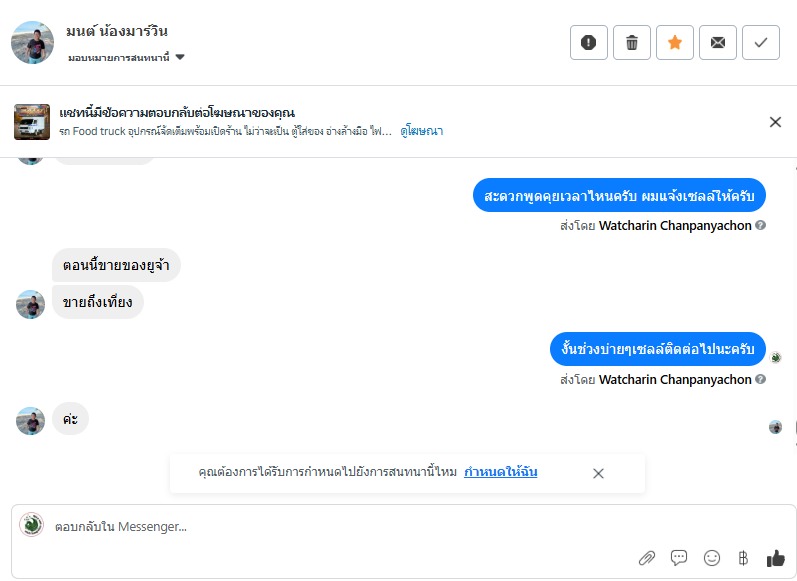This screenshot has width=797, height=581.
Task: Click the info icon beside the first Watcharin Chanpanyachon
Action: 761,226
